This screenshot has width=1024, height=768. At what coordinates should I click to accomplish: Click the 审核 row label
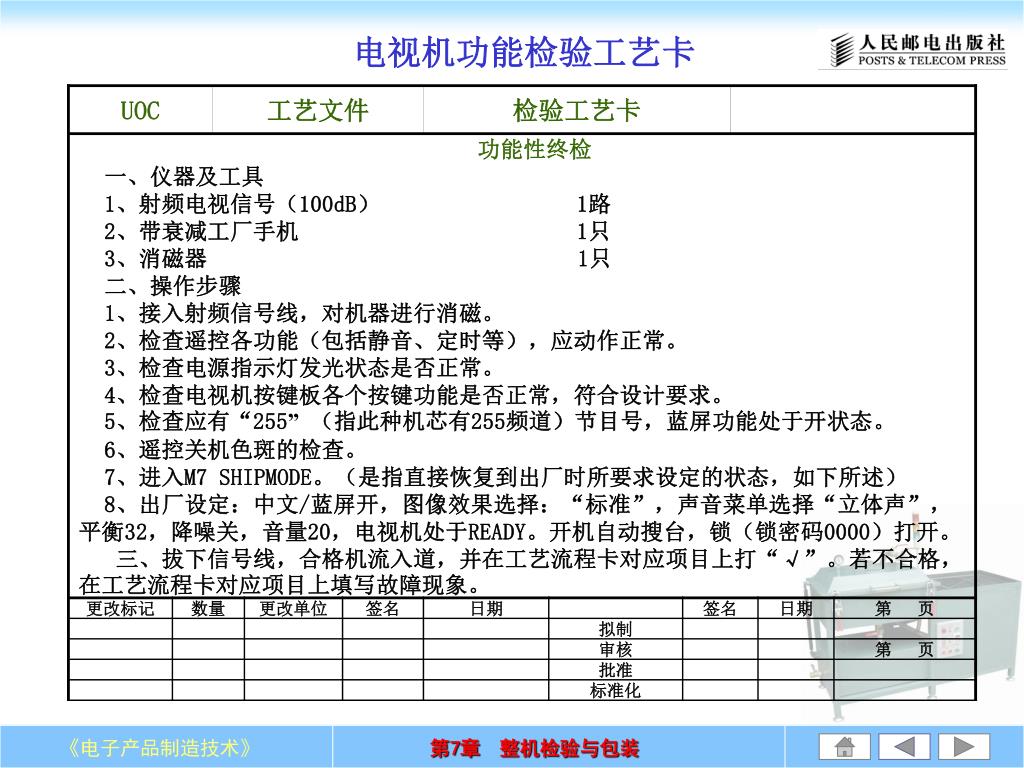pos(615,650)
